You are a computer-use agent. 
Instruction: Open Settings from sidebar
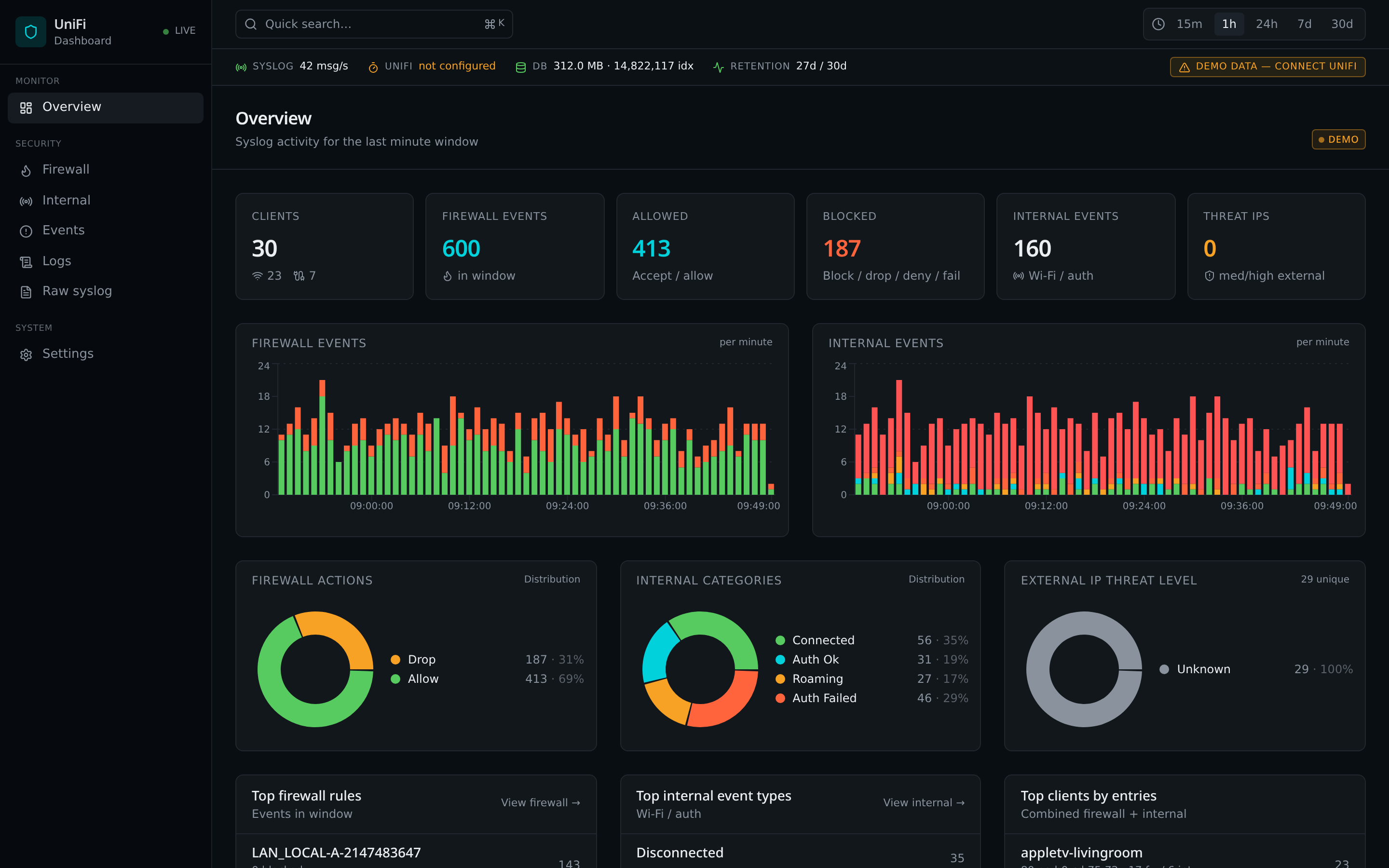click(106, 354)
